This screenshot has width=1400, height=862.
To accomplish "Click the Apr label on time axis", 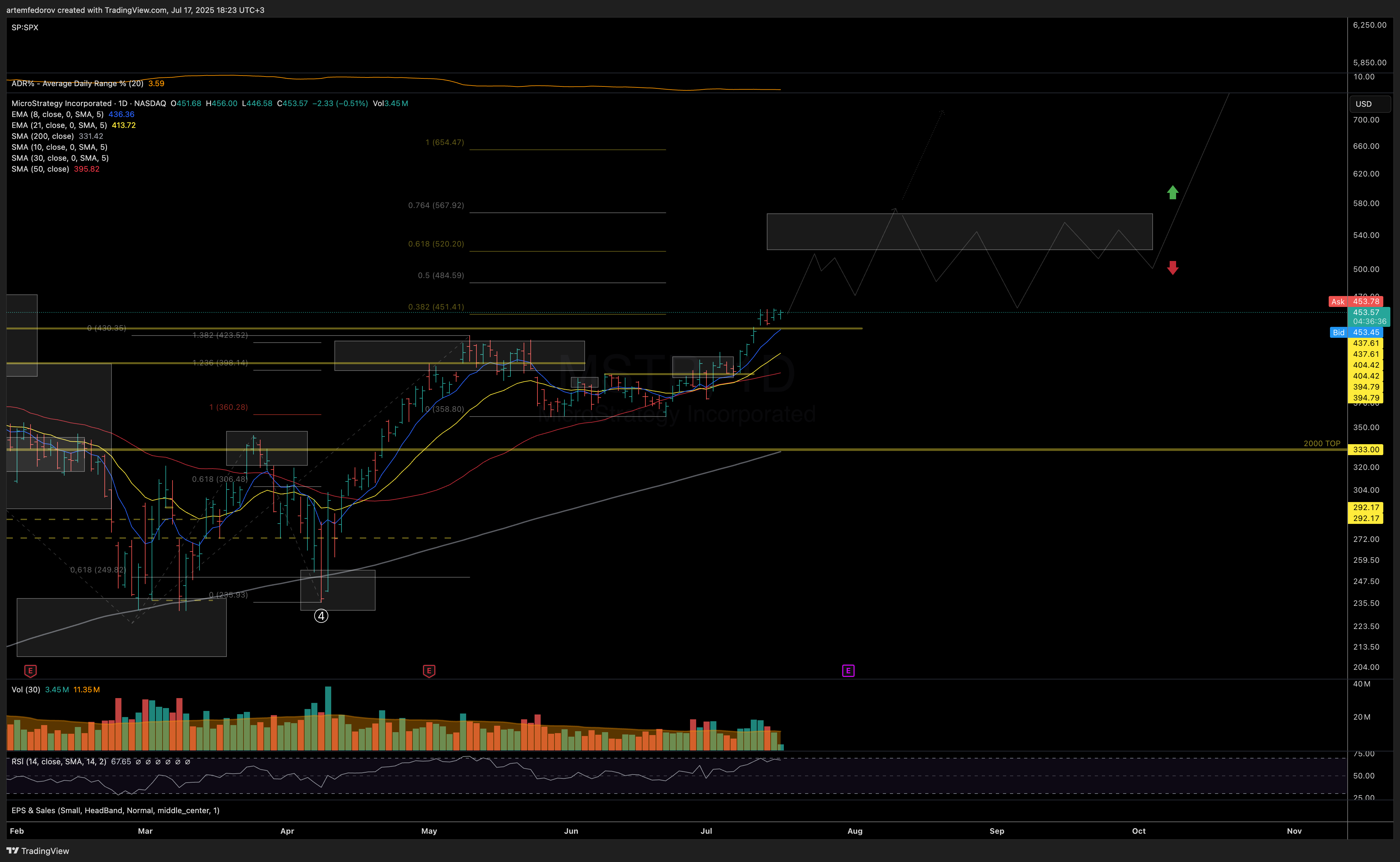I will 287,831.
